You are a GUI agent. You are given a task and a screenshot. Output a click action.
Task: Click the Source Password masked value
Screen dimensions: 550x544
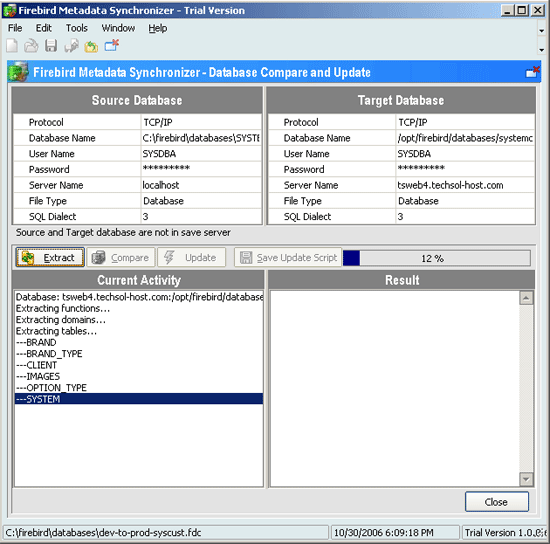[201, 169]
